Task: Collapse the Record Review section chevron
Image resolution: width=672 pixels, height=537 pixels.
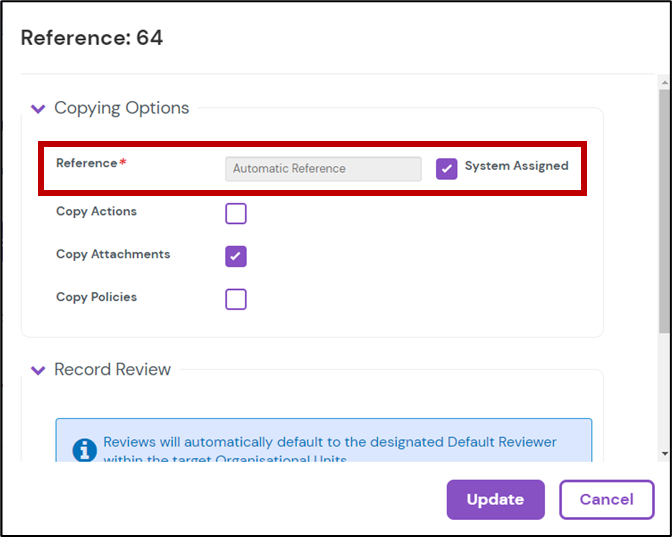Action: [38, 370]
